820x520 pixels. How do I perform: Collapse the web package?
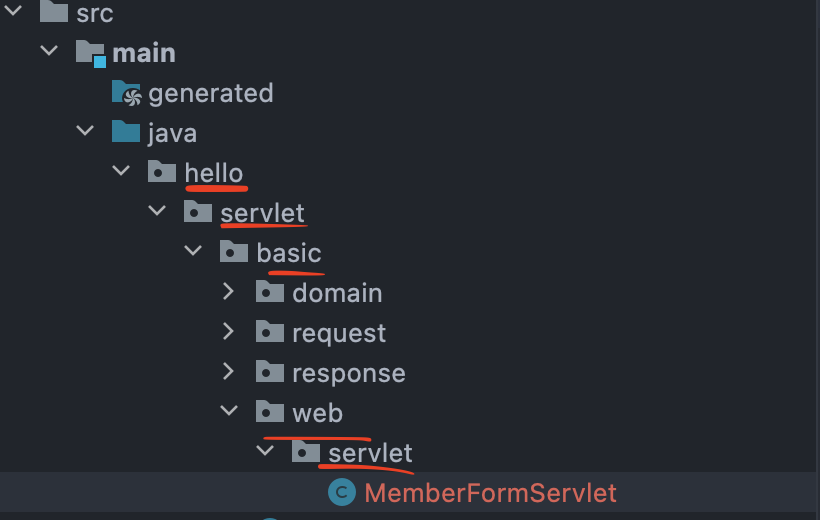[x=229, y=411]
